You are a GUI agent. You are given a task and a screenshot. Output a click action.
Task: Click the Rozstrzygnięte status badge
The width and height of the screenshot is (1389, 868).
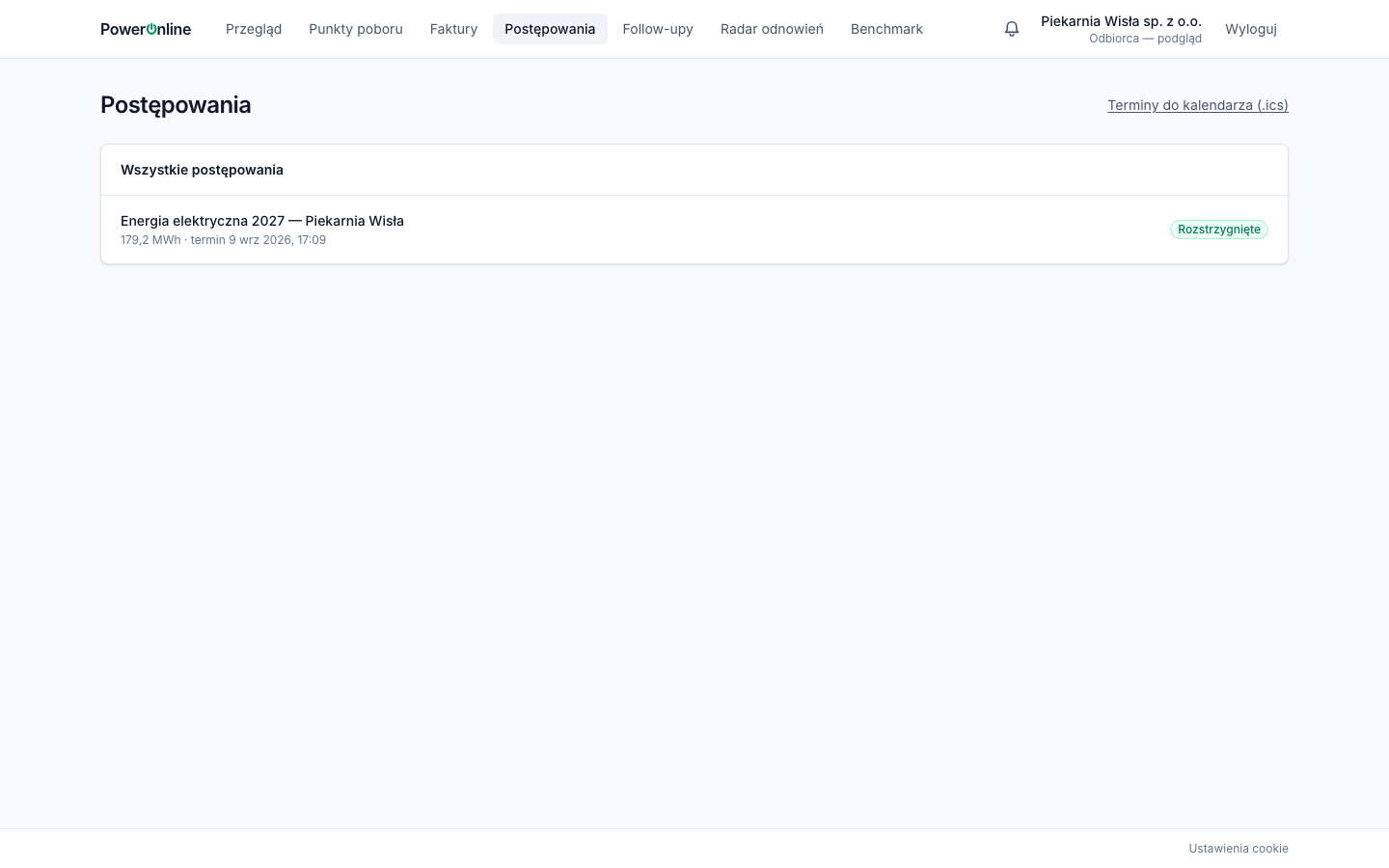[x=1219, y=230]
